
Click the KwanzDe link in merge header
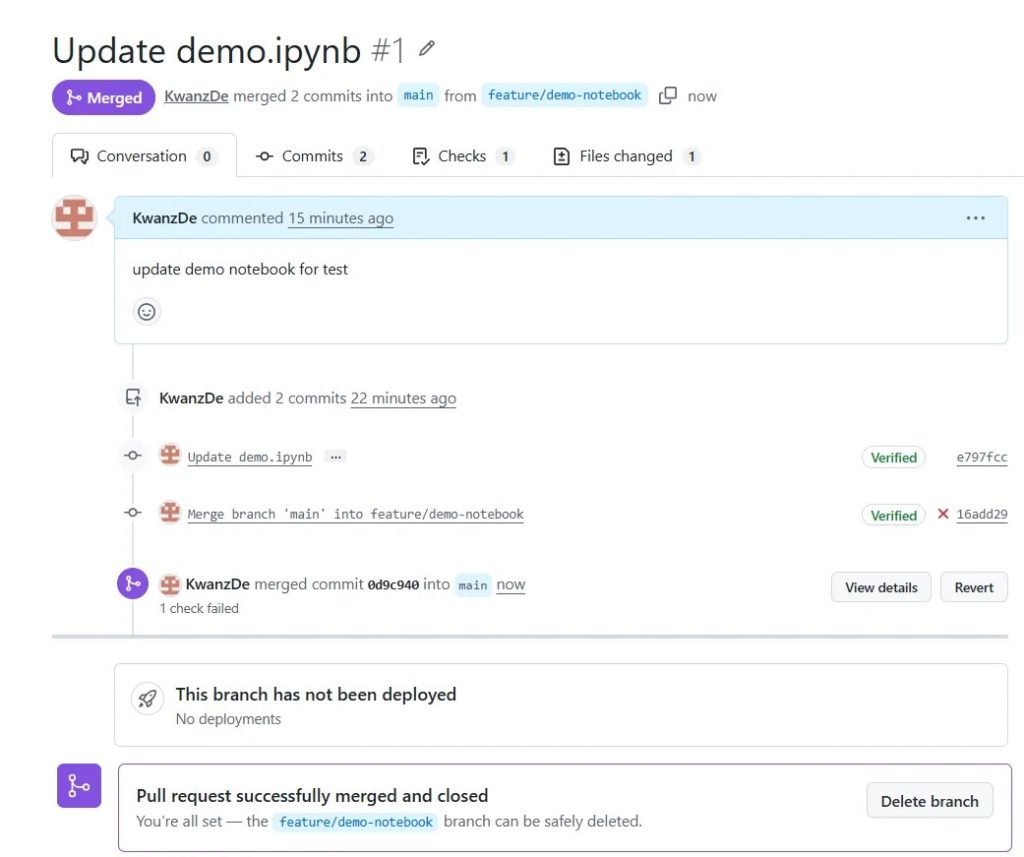pyautogui.click(x=196, y=96)
